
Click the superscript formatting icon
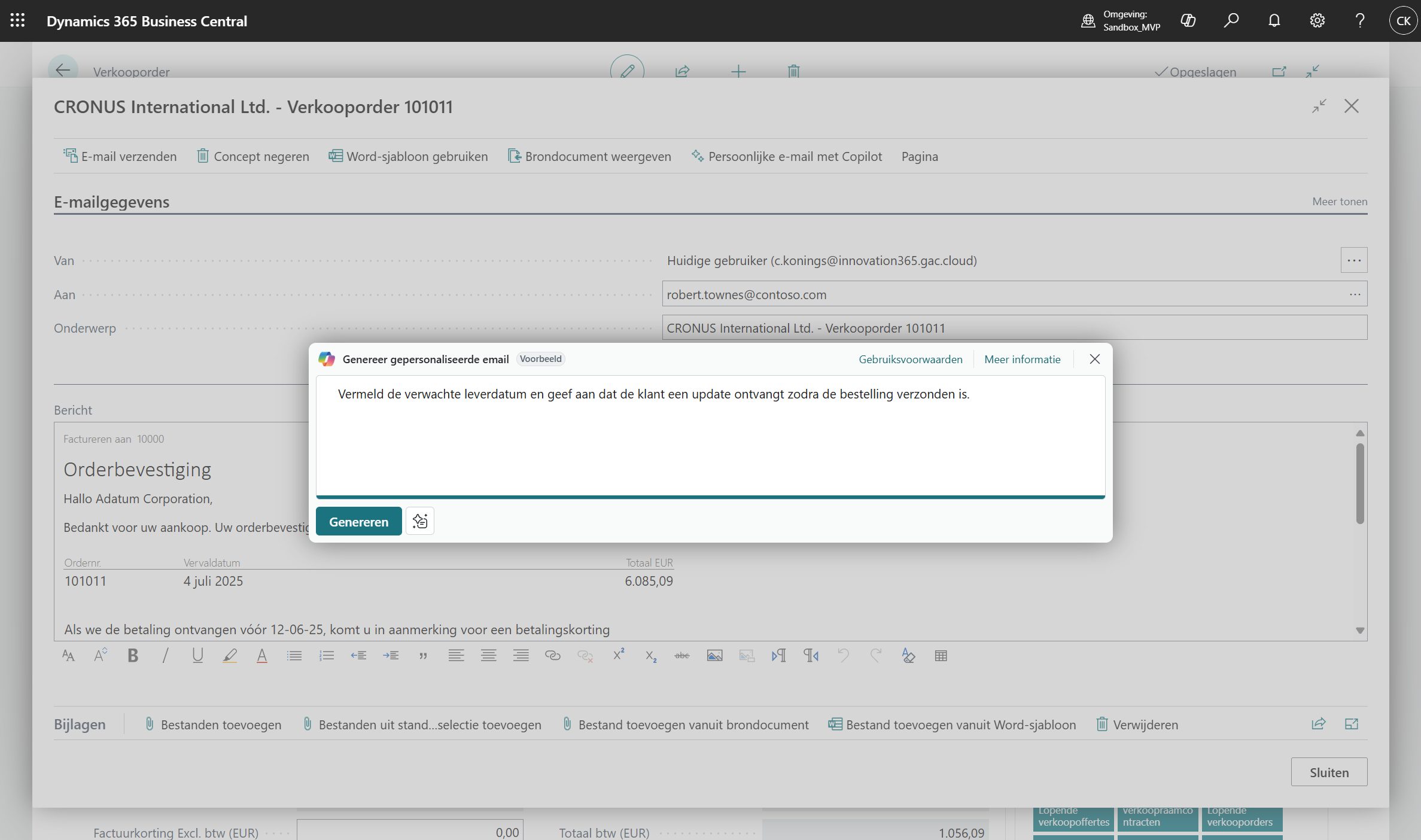pos(618,655)
